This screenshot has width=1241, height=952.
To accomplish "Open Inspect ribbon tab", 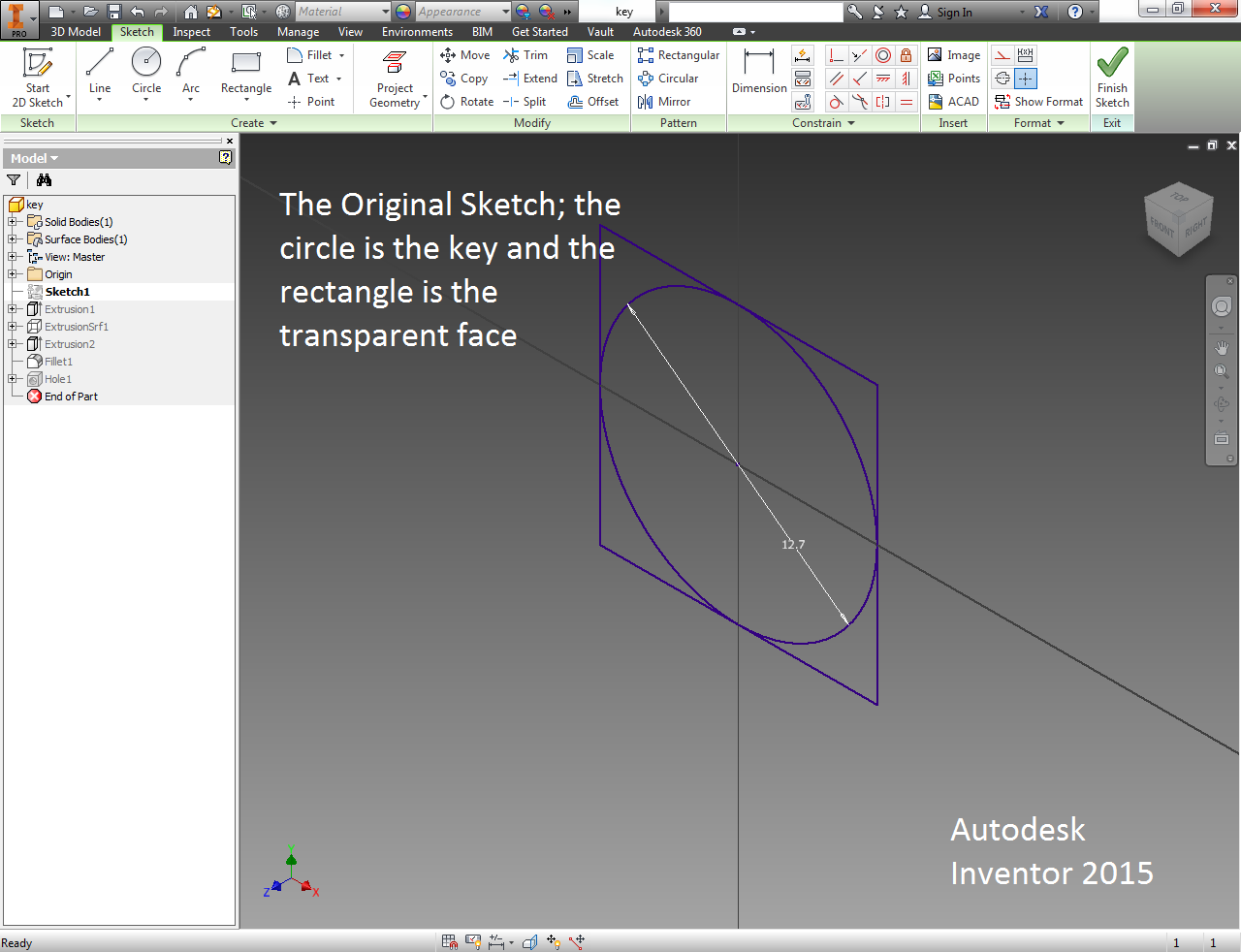I will point(192,32).
